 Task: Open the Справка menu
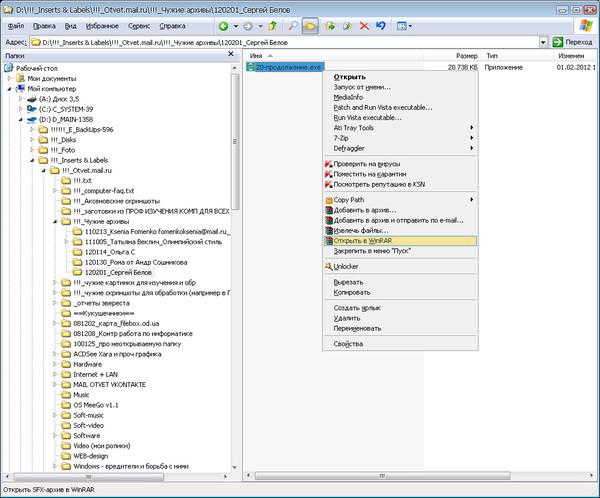coord(172,26)
